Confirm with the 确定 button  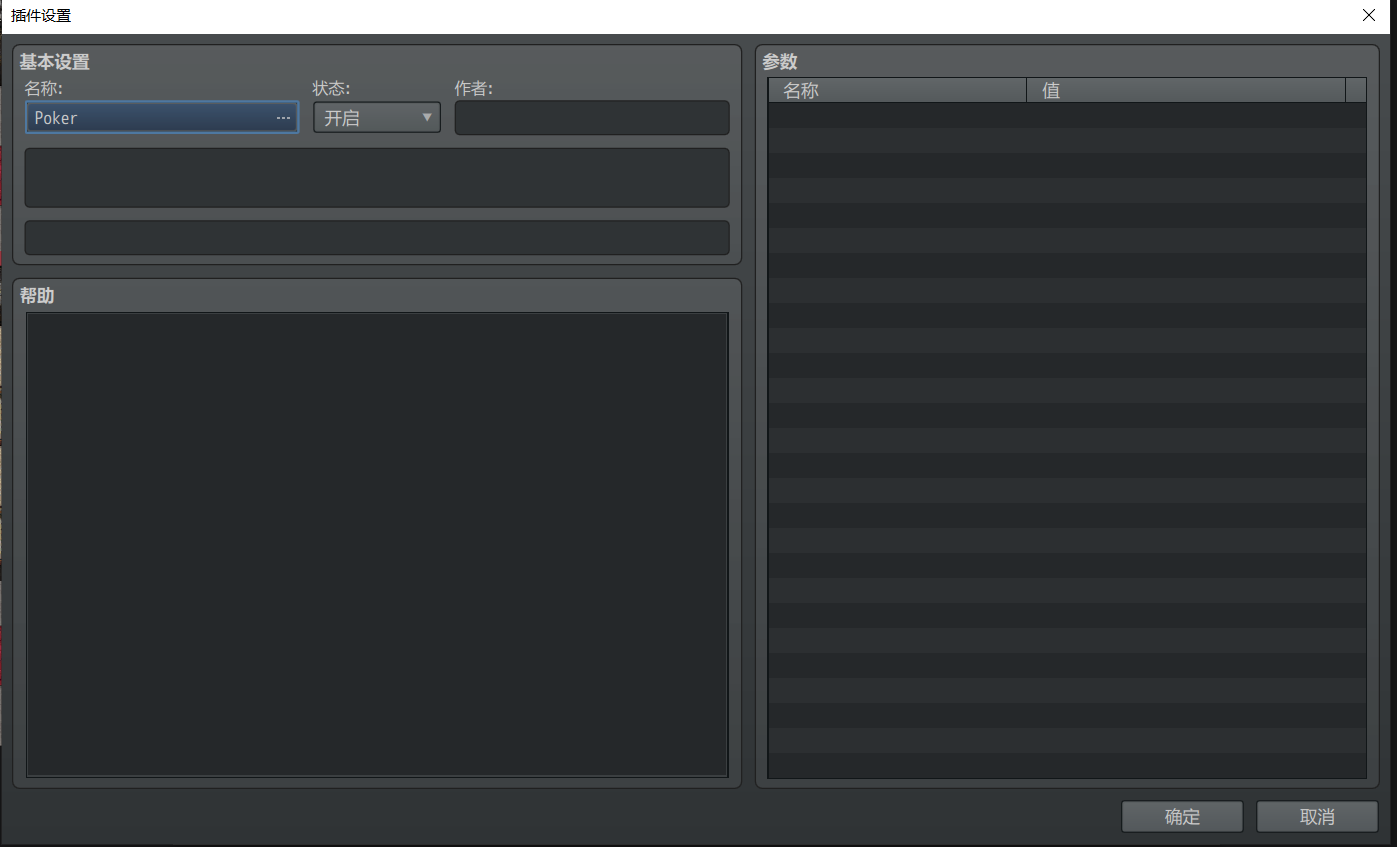coord(1182,817)
